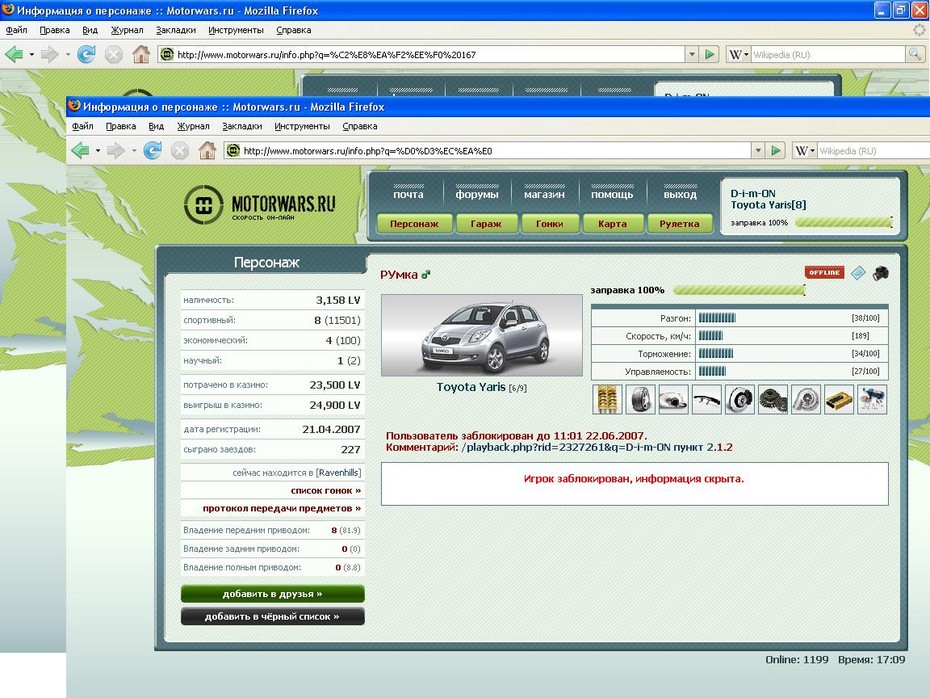The image size is (930, 698).
Task: Open список гонок link
Action: pos(326,490)
